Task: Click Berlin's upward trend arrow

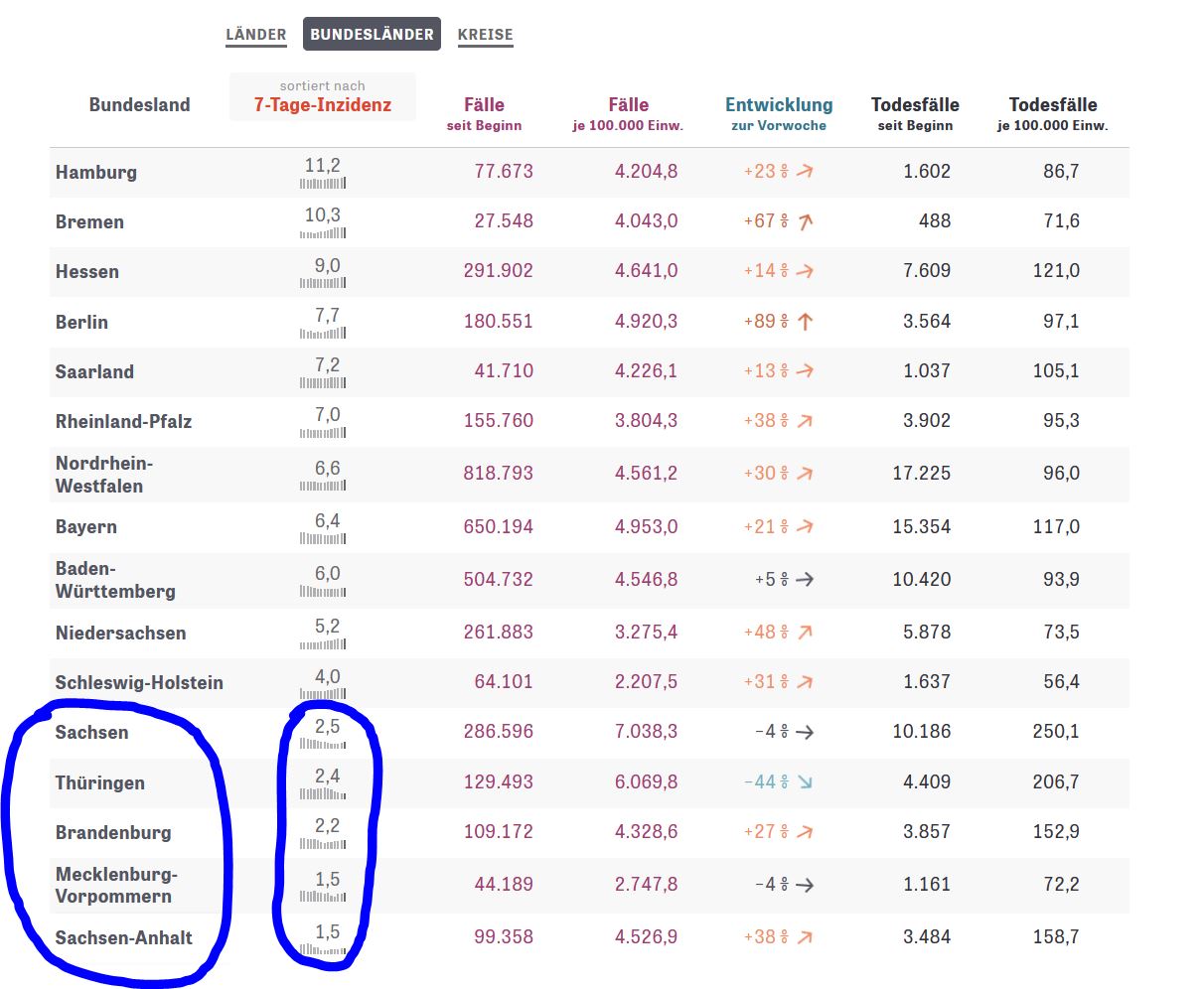Action: click(x=805, y=322)
